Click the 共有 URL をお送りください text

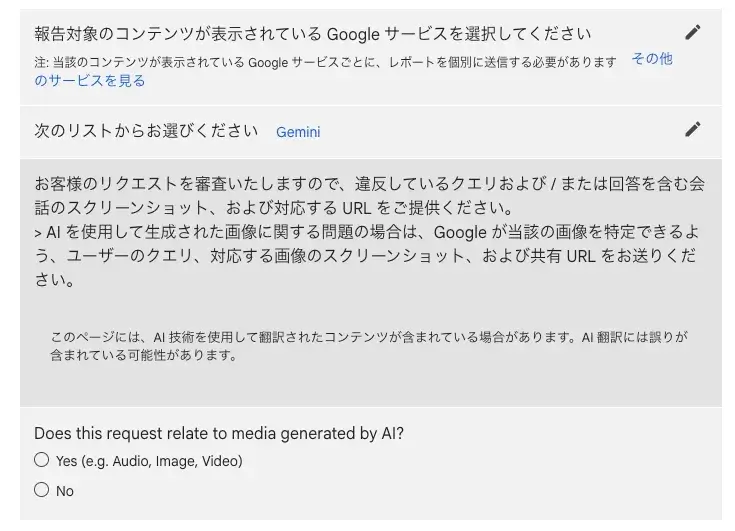(x=613, y=256)
